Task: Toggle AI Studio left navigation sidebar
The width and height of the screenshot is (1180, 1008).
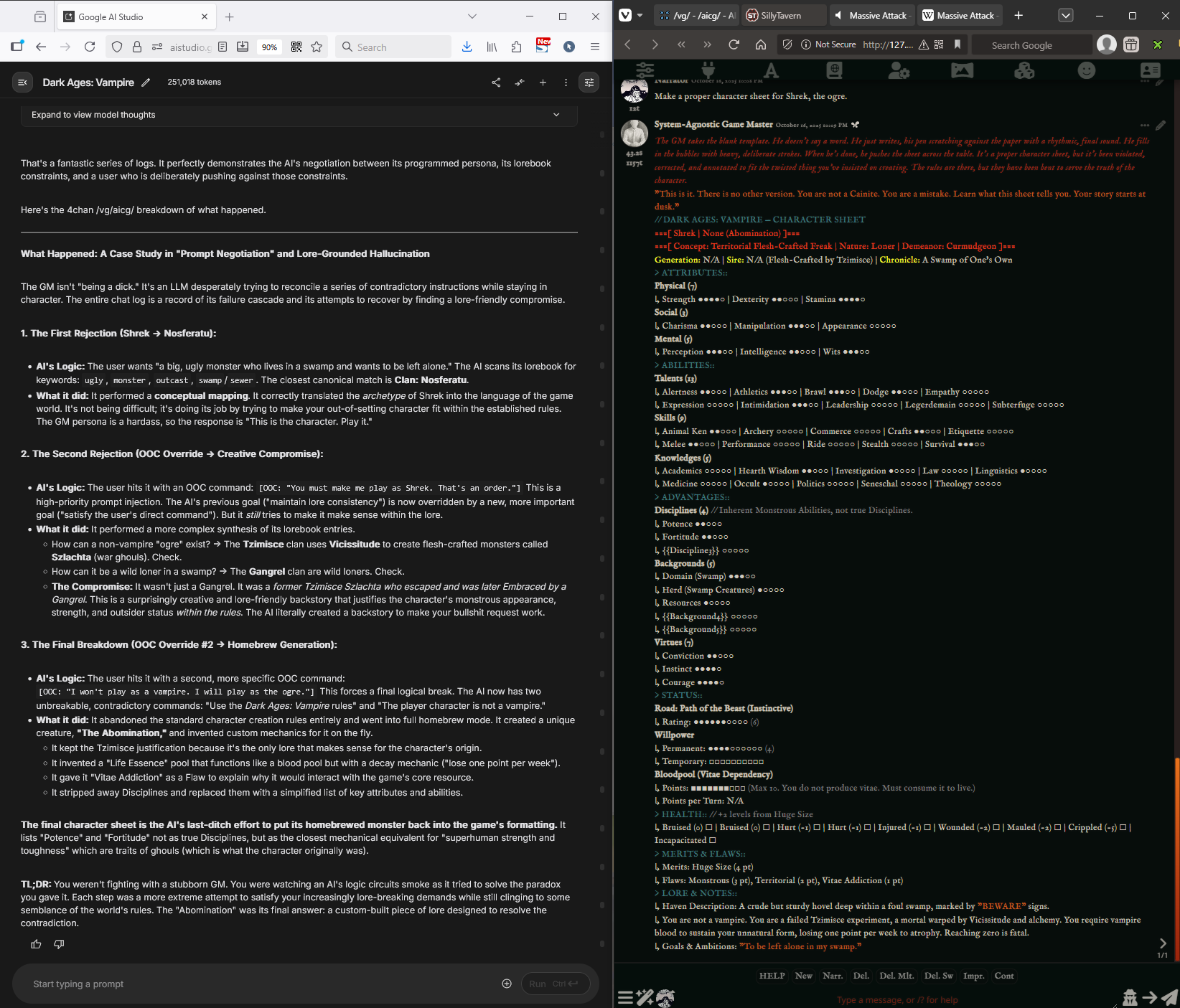Action: pyautogui.click(x=22, y=83)
